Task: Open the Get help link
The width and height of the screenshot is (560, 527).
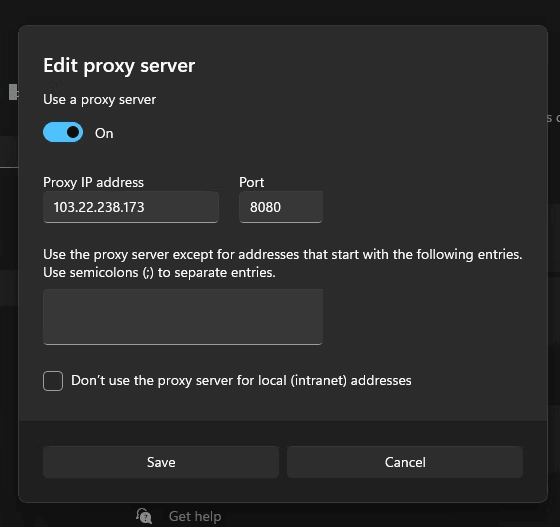Action: click(x=195, y=517)
